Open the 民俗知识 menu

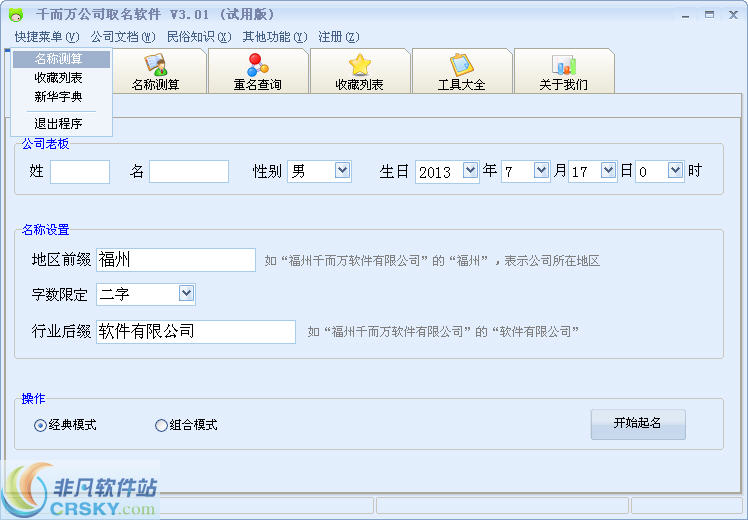198,37
